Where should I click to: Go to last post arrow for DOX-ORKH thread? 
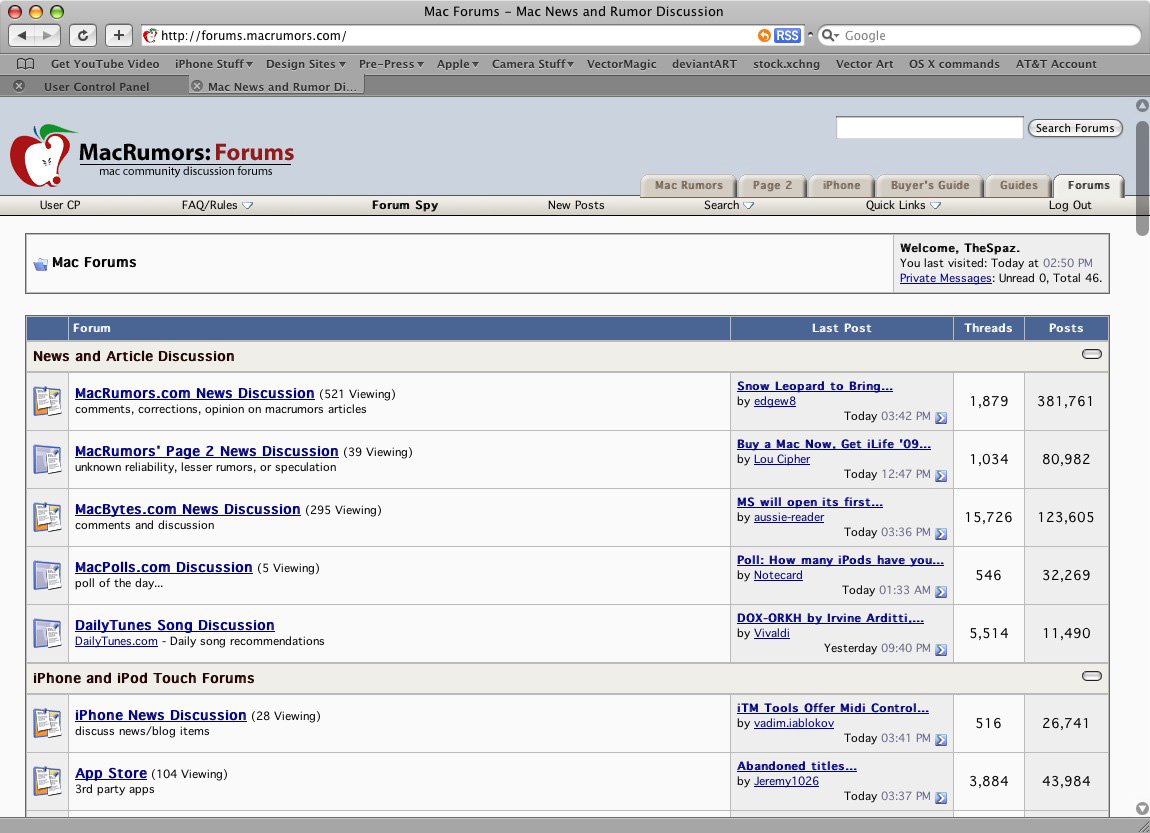[941, 649]
